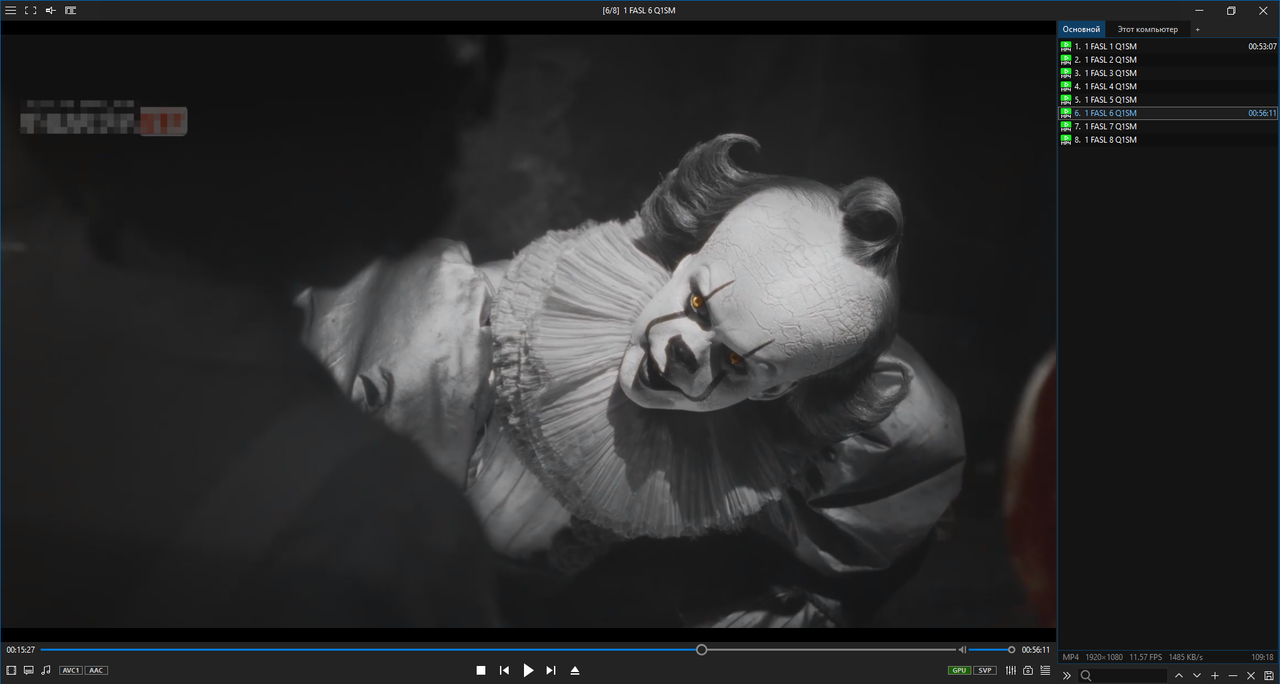Screen dimensions: 1280x684
Task: Open the subtitle settings icon
Action: coord(29,670)
